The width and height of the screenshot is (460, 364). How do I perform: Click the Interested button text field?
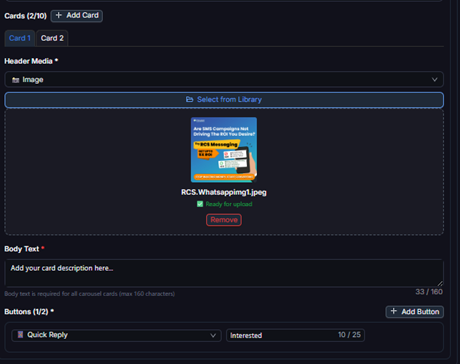[295, 335]
